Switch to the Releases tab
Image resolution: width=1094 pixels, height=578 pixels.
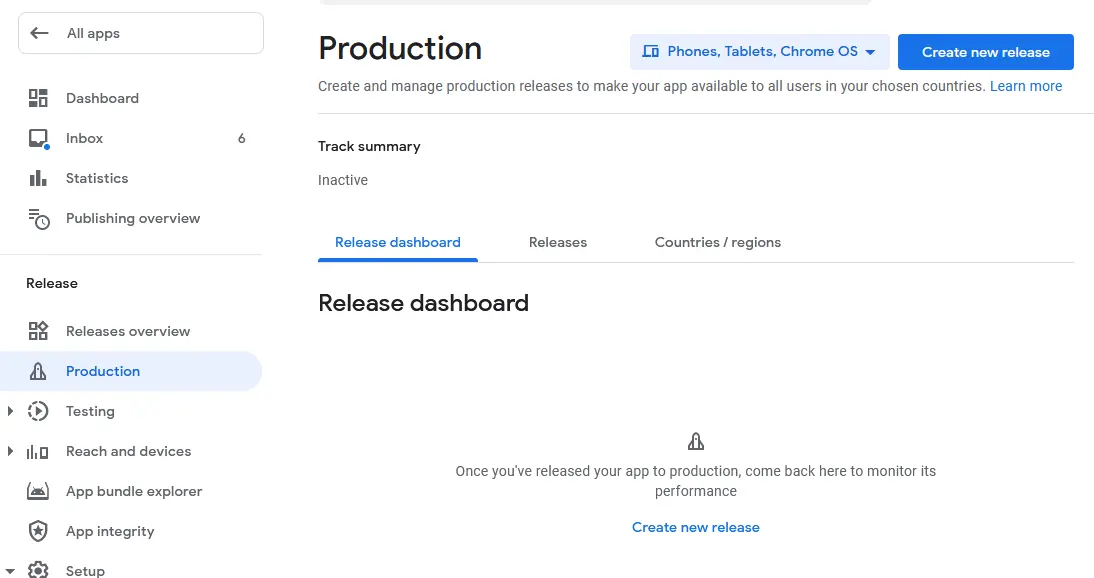[557, 242]
